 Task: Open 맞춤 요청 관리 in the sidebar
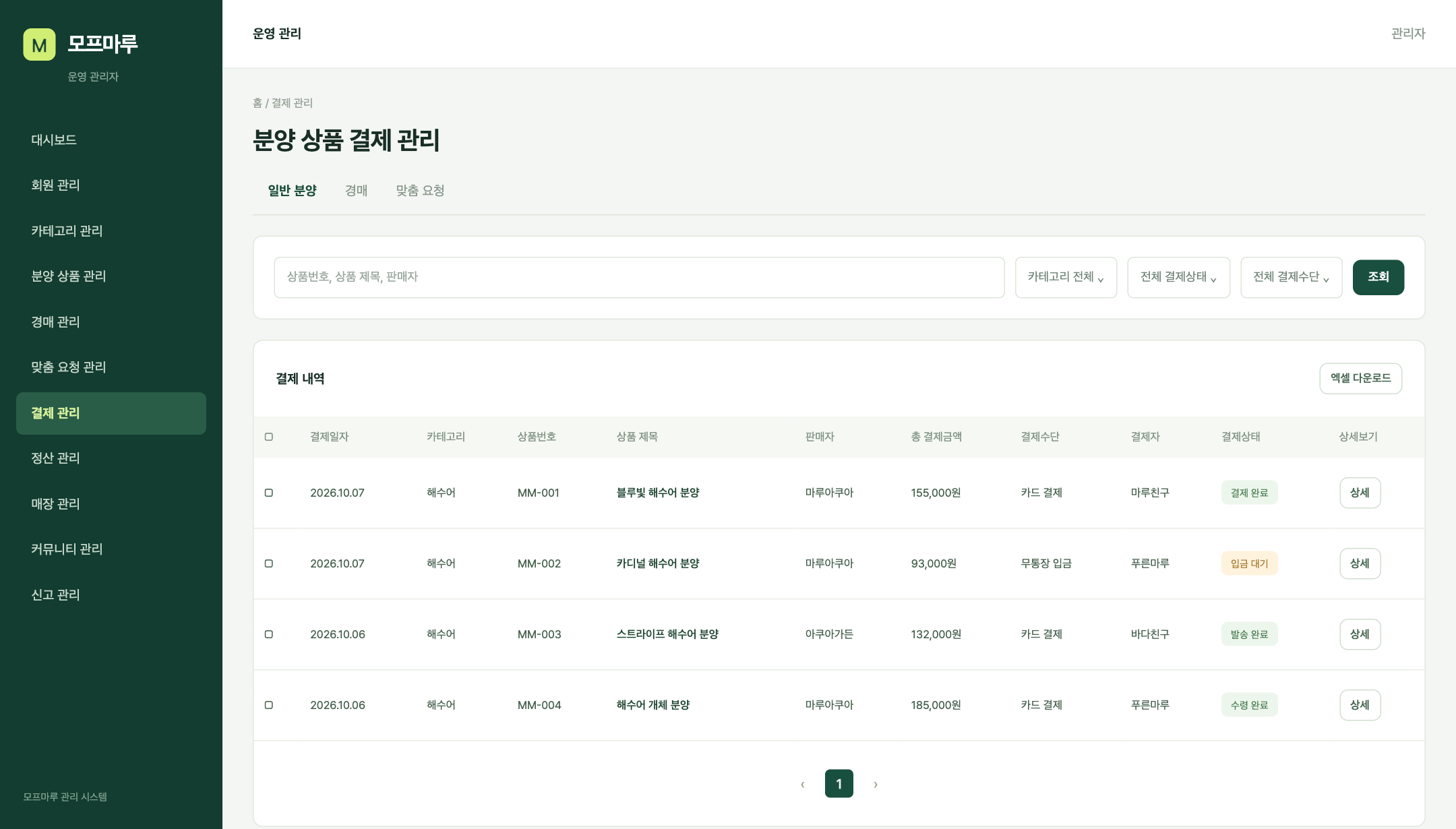[111, 367]
